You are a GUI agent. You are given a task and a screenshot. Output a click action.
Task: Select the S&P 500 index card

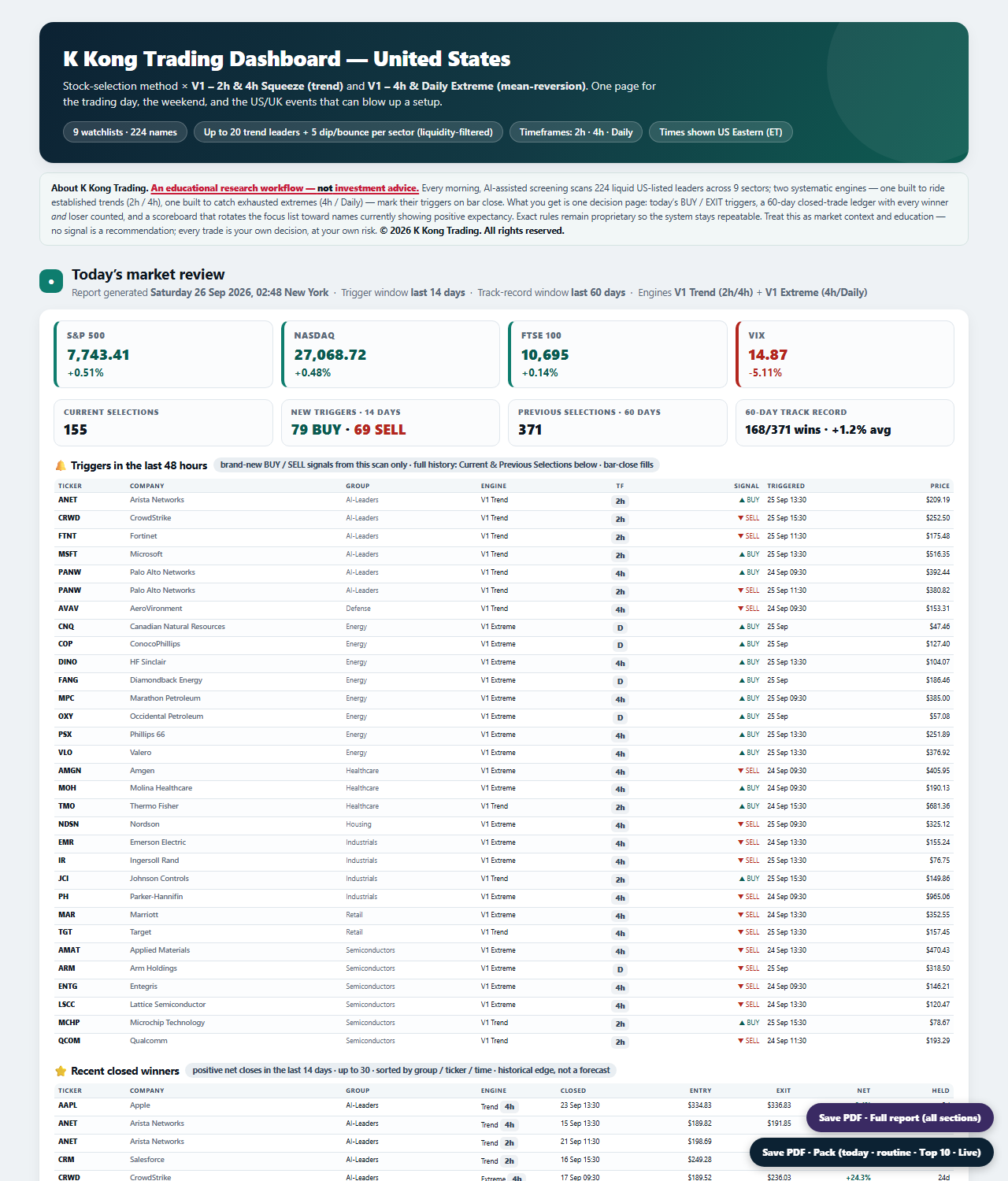tap(163, 354)
